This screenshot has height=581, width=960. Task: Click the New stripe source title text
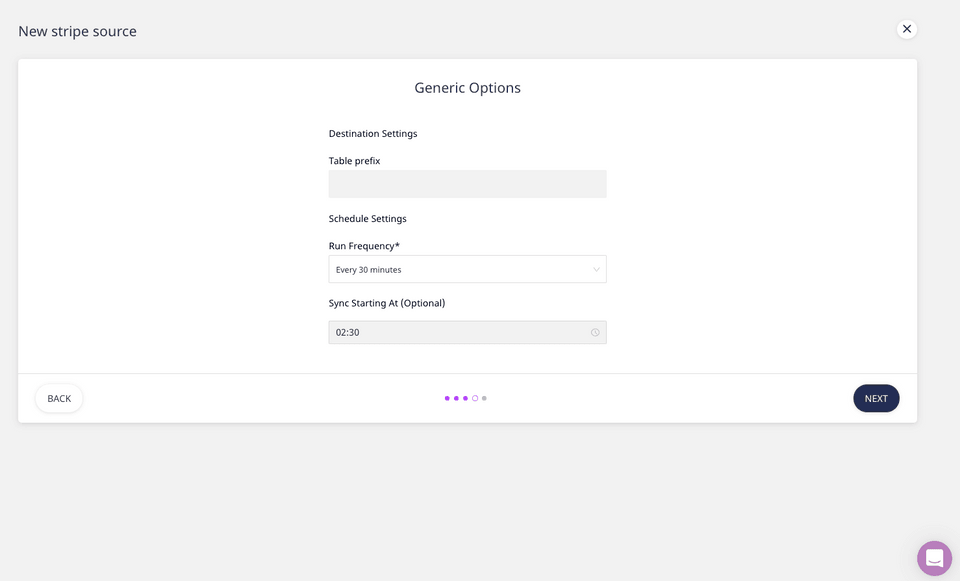[x=77, y=31]
